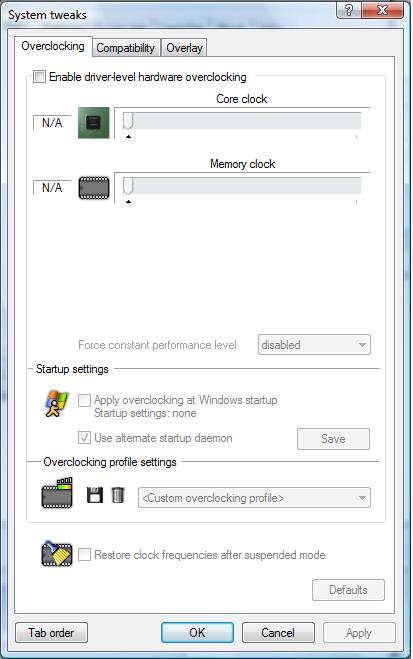Screen dimensions: 413x659
Task: Click the Tab order button
Action: coord(51,633)
